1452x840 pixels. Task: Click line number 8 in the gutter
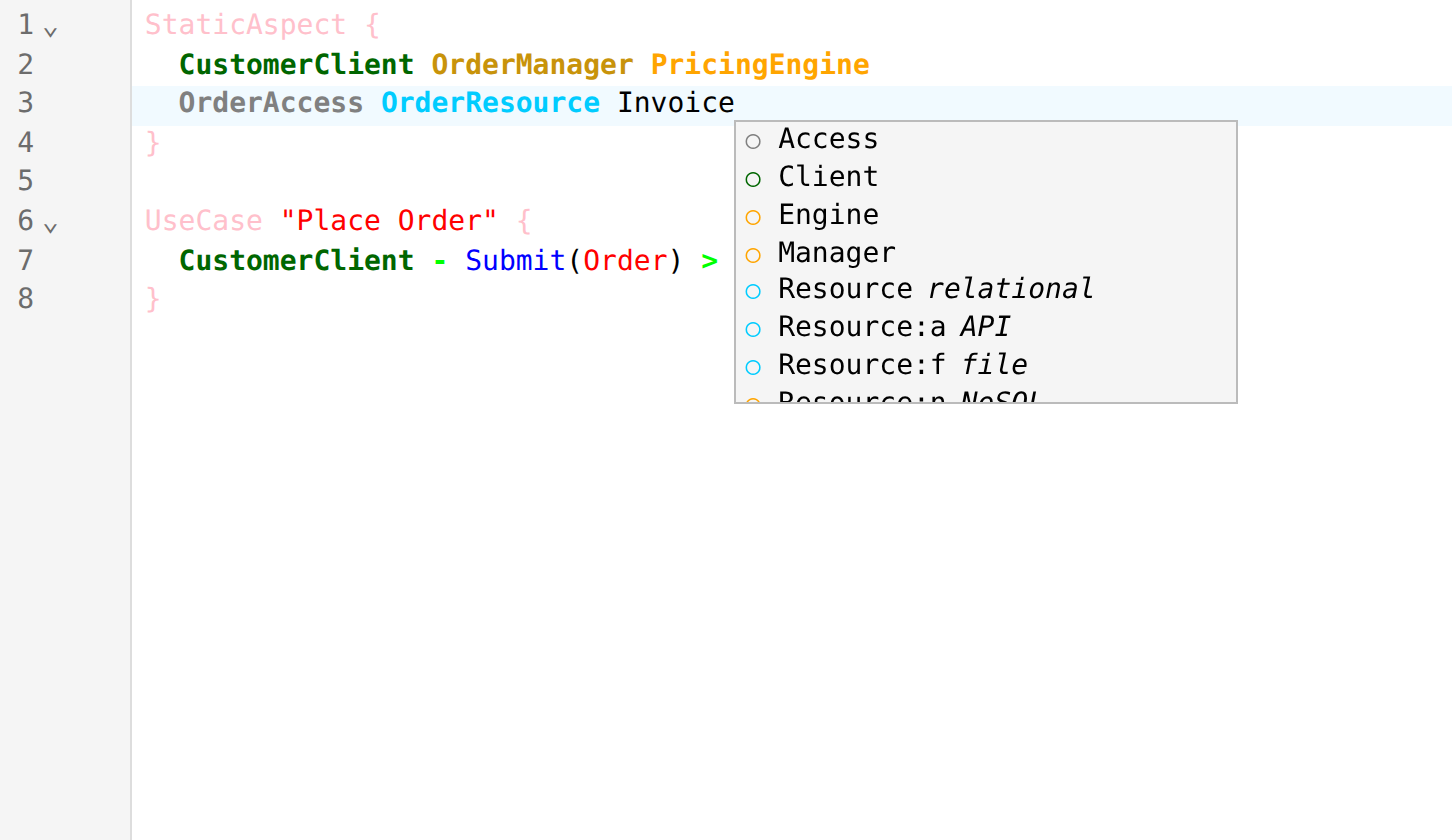[x=26, y=298]
